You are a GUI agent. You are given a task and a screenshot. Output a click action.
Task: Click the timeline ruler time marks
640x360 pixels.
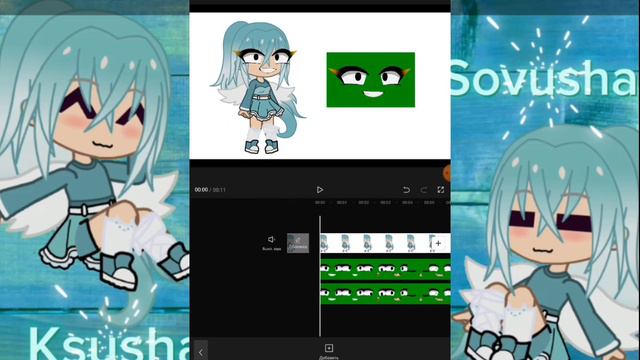click(382, 202)
